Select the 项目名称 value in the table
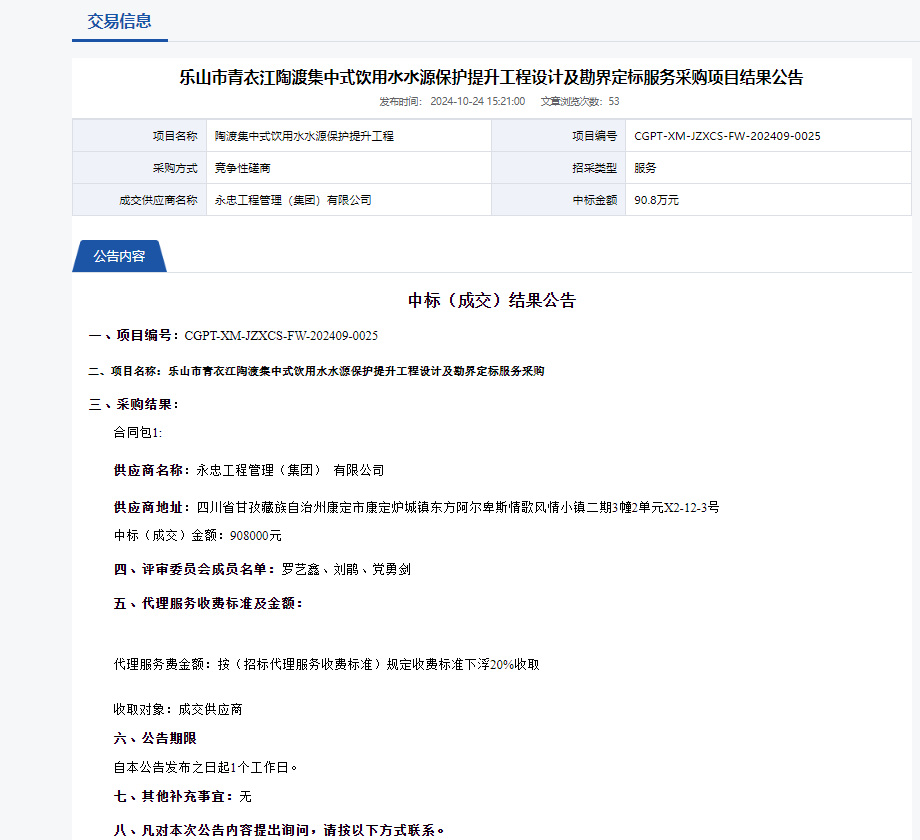This screenshot has height=840, width=920. (304, 136)
